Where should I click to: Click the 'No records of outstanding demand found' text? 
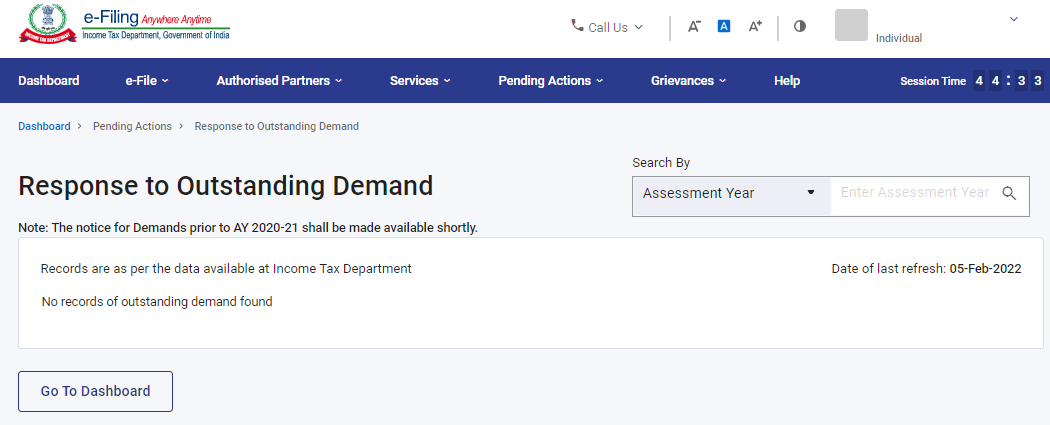[x=157, y=302]
